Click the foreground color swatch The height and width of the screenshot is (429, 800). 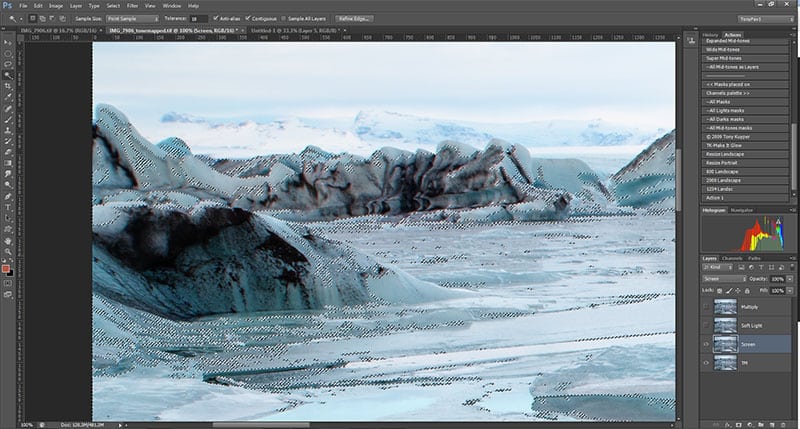point(6,268)
